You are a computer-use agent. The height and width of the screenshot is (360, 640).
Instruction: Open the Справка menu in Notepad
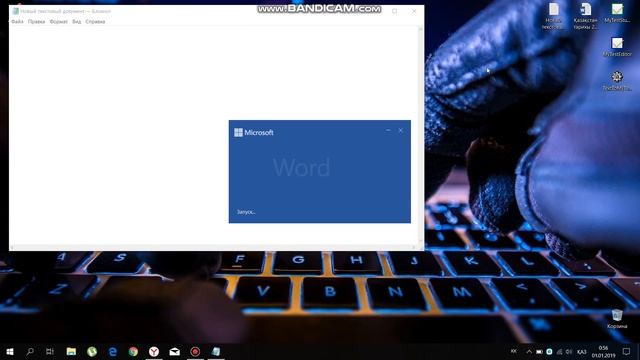95,22
